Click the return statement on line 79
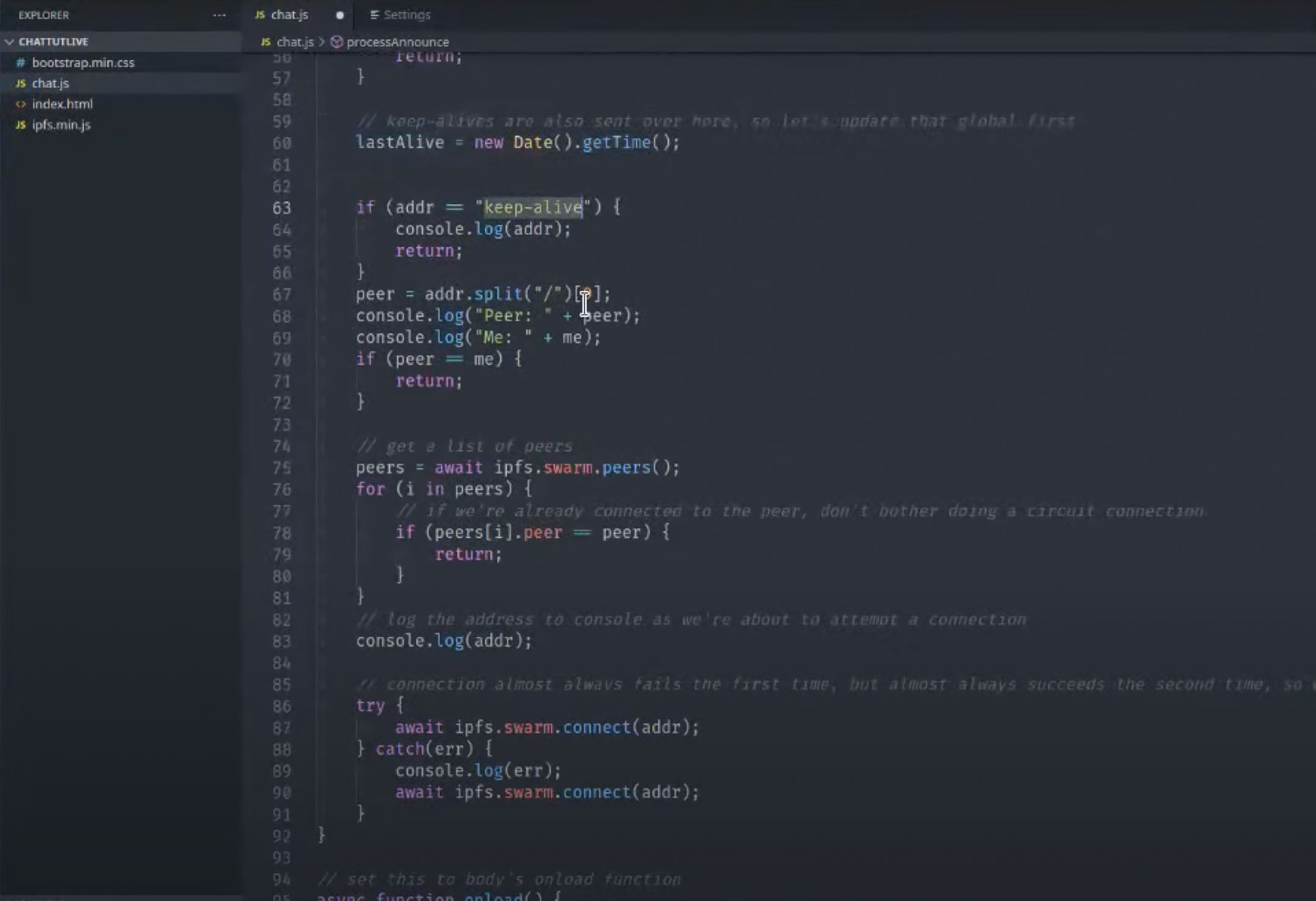Viewport: 1316px width, 901px height. [x=468, y=554]
